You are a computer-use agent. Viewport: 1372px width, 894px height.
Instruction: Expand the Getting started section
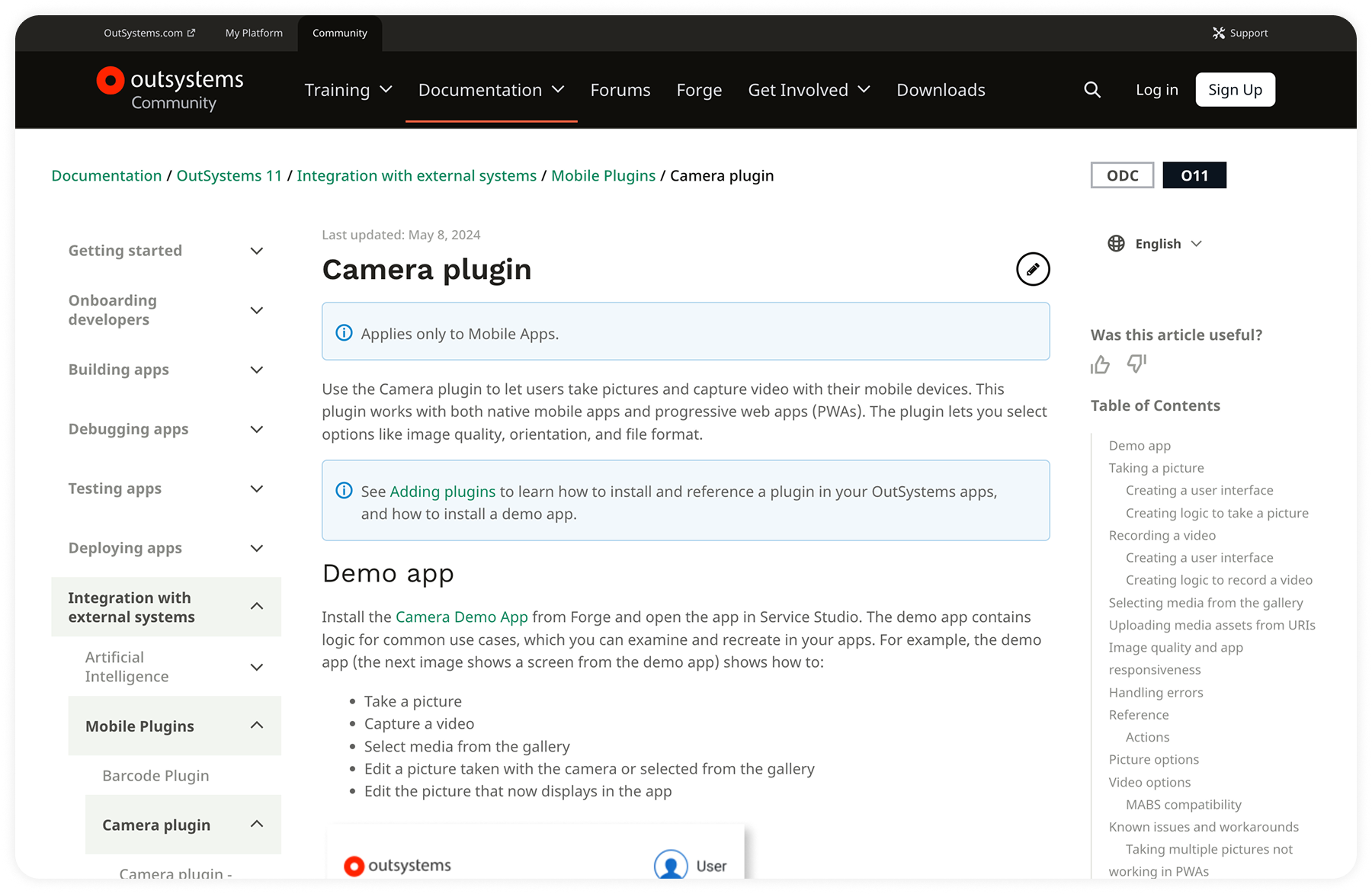pyautogui.click(x=257, y=251)
